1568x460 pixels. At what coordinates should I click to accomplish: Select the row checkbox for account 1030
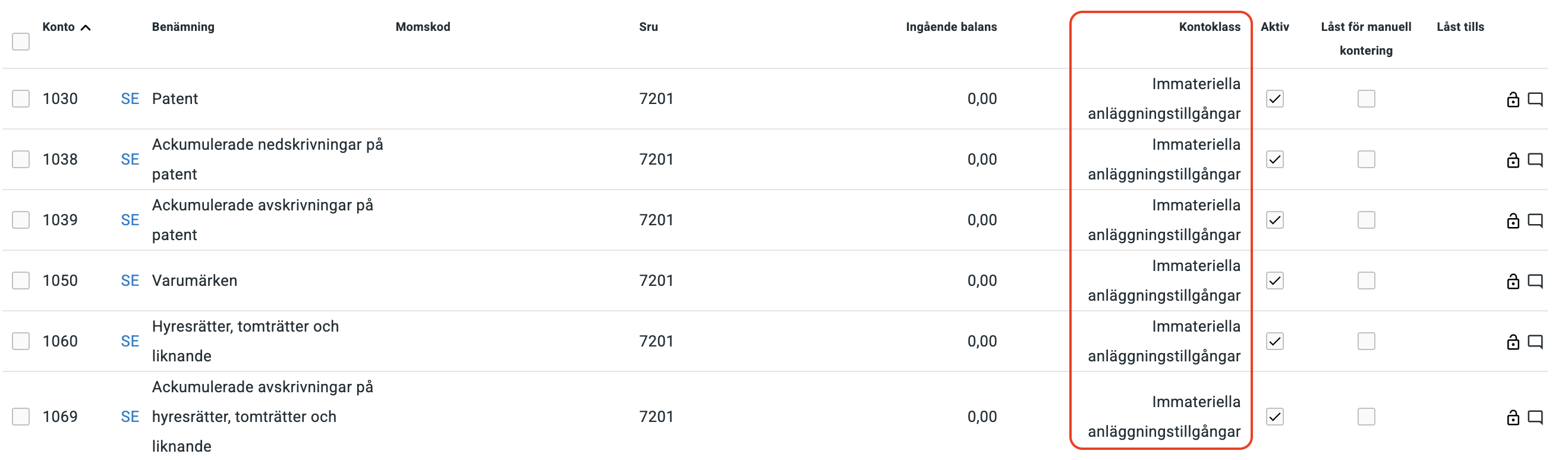point(21,99)
